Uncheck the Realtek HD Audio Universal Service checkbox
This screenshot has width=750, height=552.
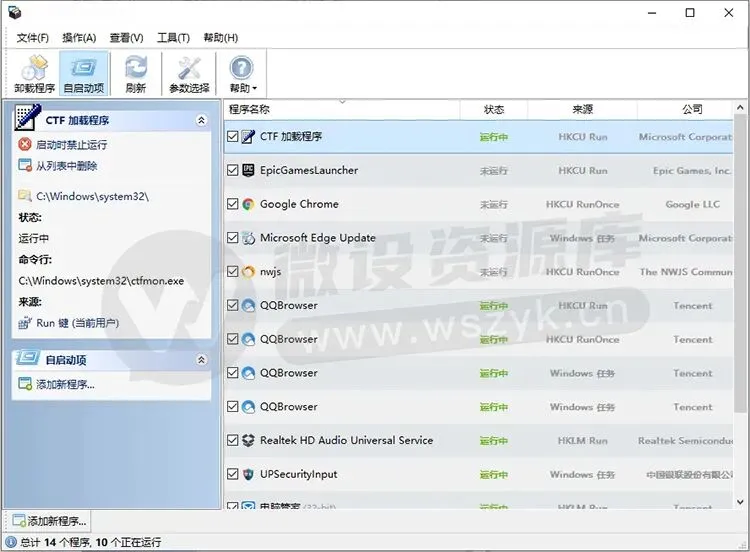tap(232, 441)
